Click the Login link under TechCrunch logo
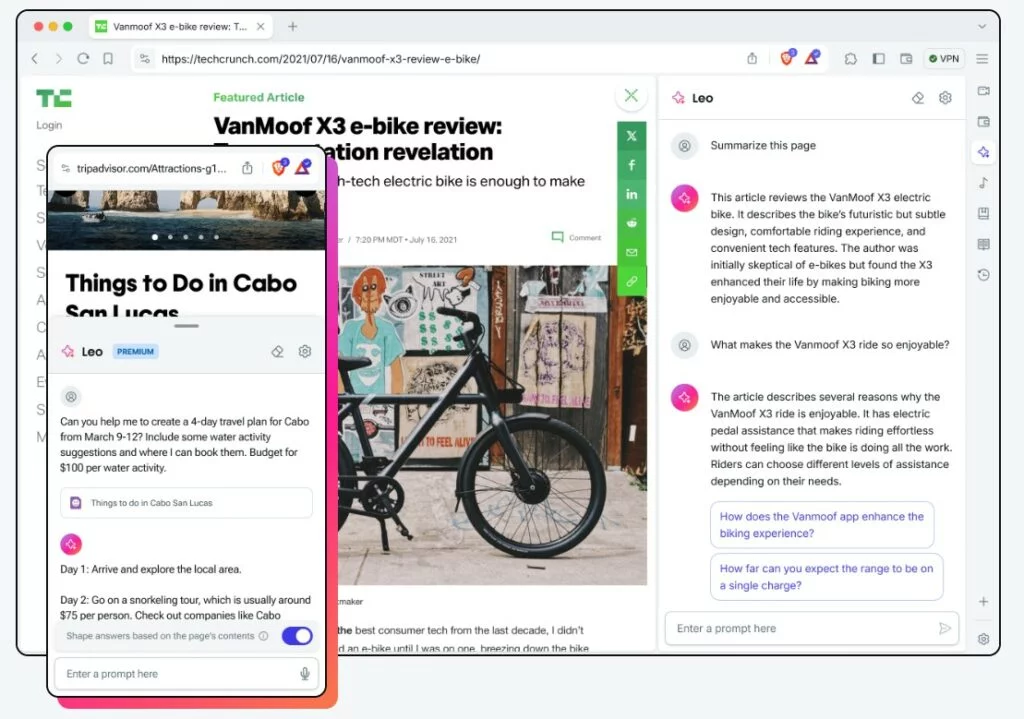The height and width of the screenshot is (719, 1024). point(49,125)
